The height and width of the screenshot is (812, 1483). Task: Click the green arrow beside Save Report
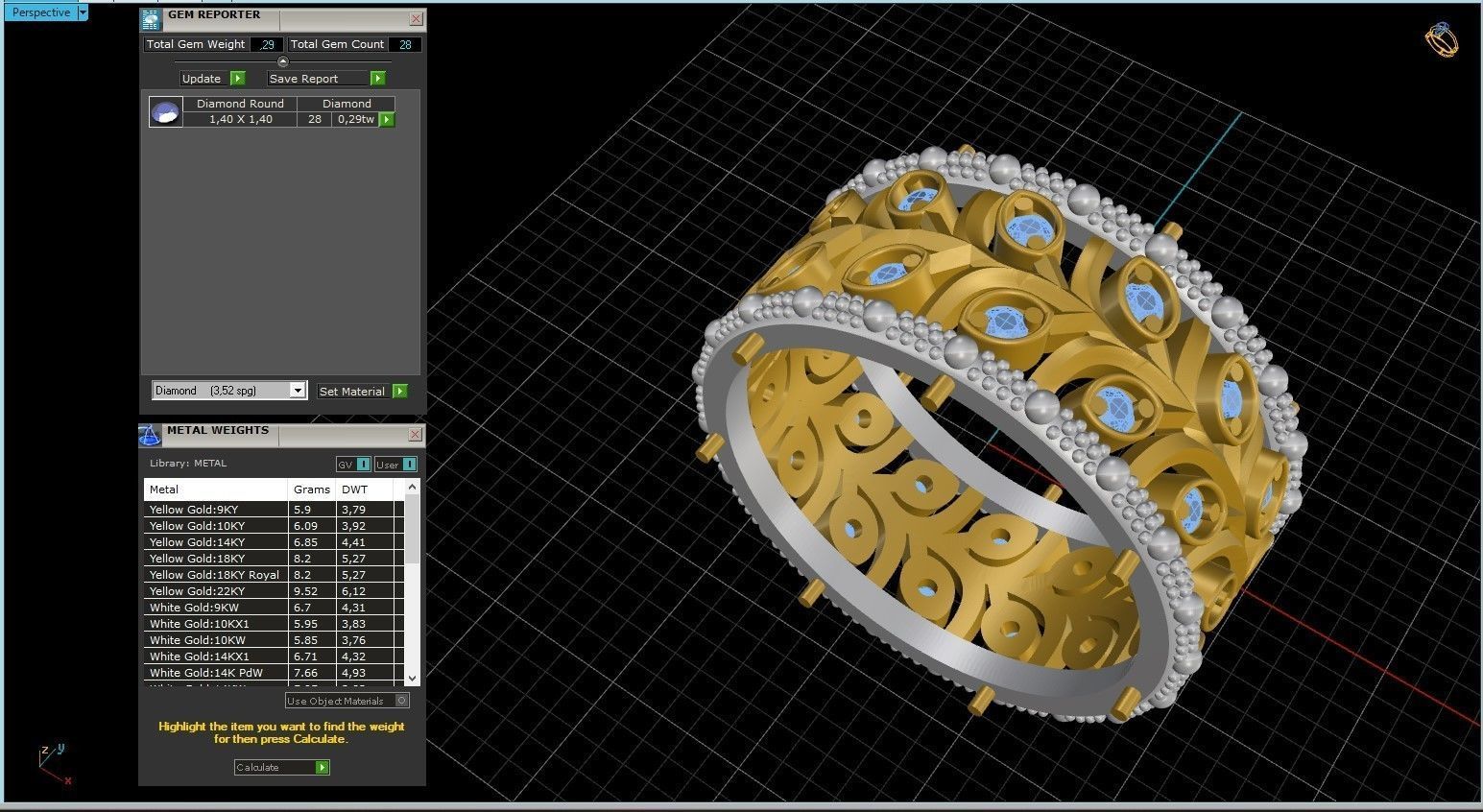(378, 79)
